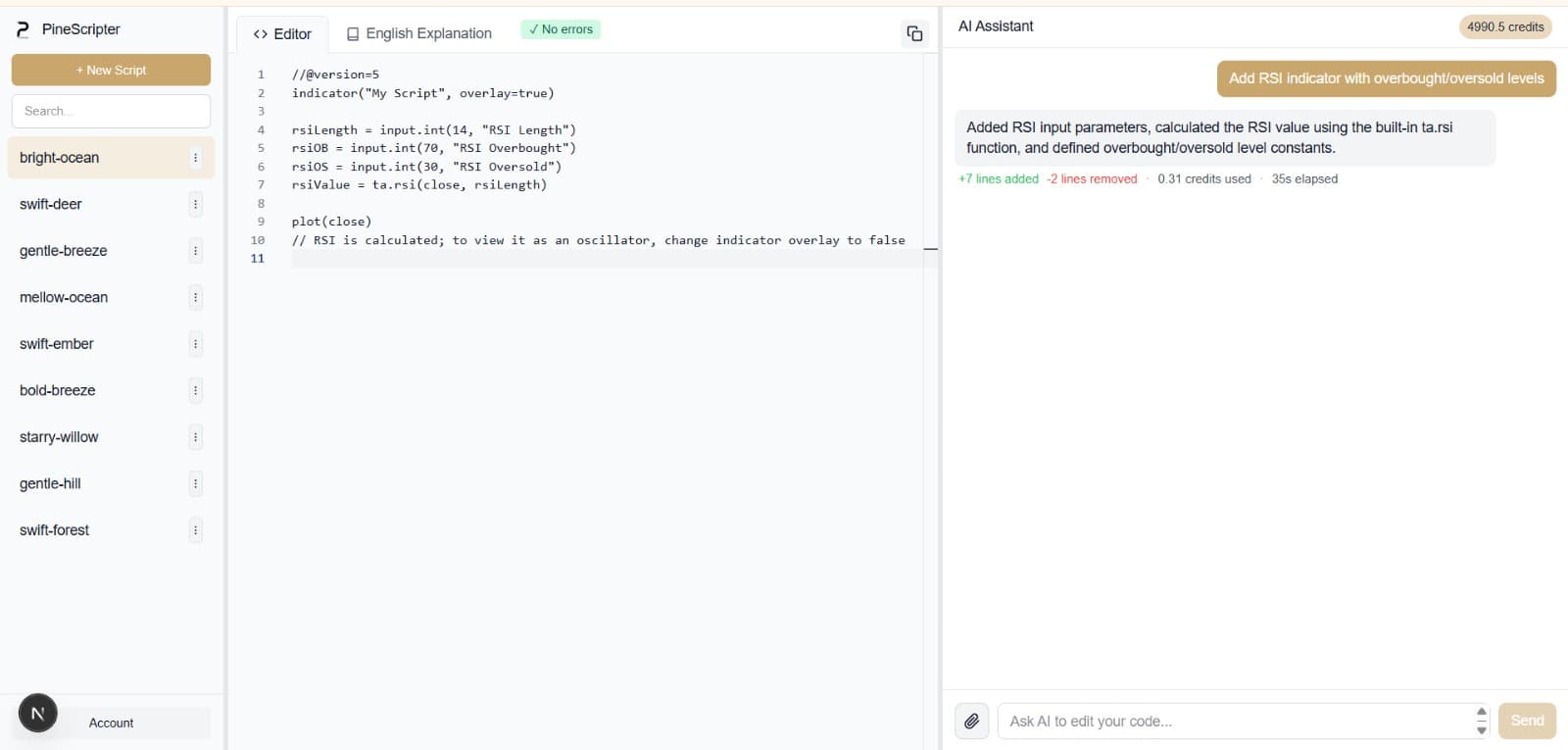Focus the script Search field
The height and width of the screenshot is (750, 1568).
click(x=111, y=111)
